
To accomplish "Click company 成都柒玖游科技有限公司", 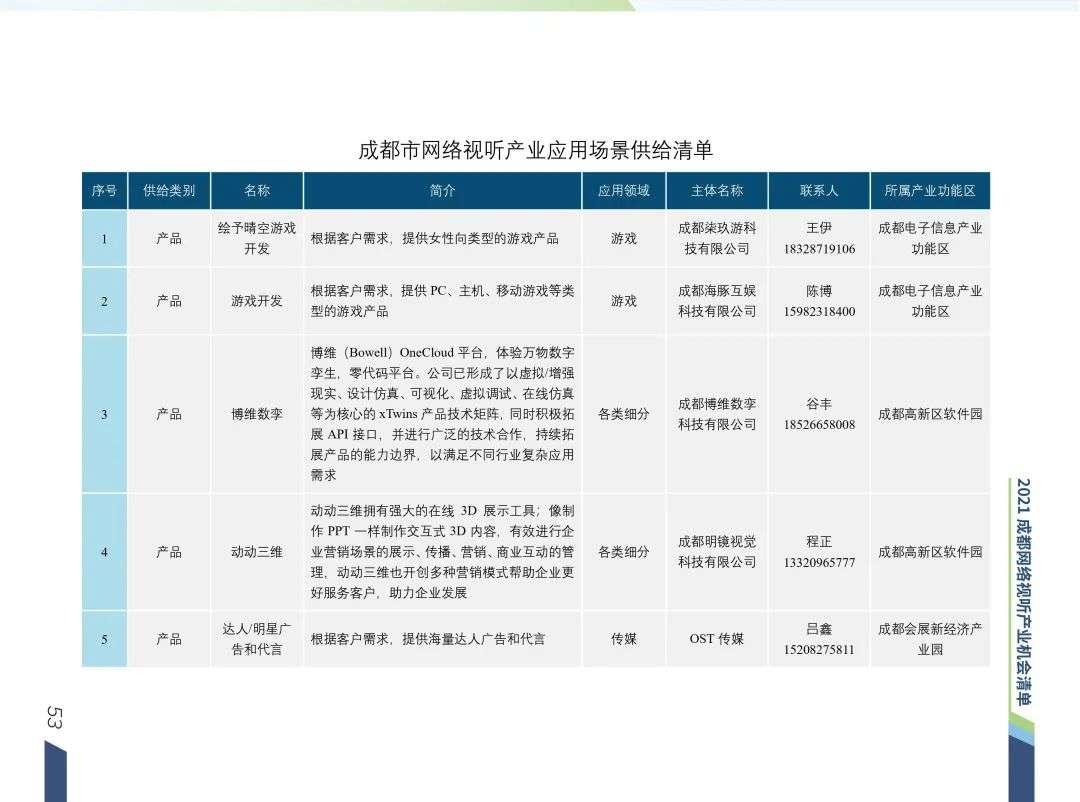I will pyautogui.click(x=717, y=238).
